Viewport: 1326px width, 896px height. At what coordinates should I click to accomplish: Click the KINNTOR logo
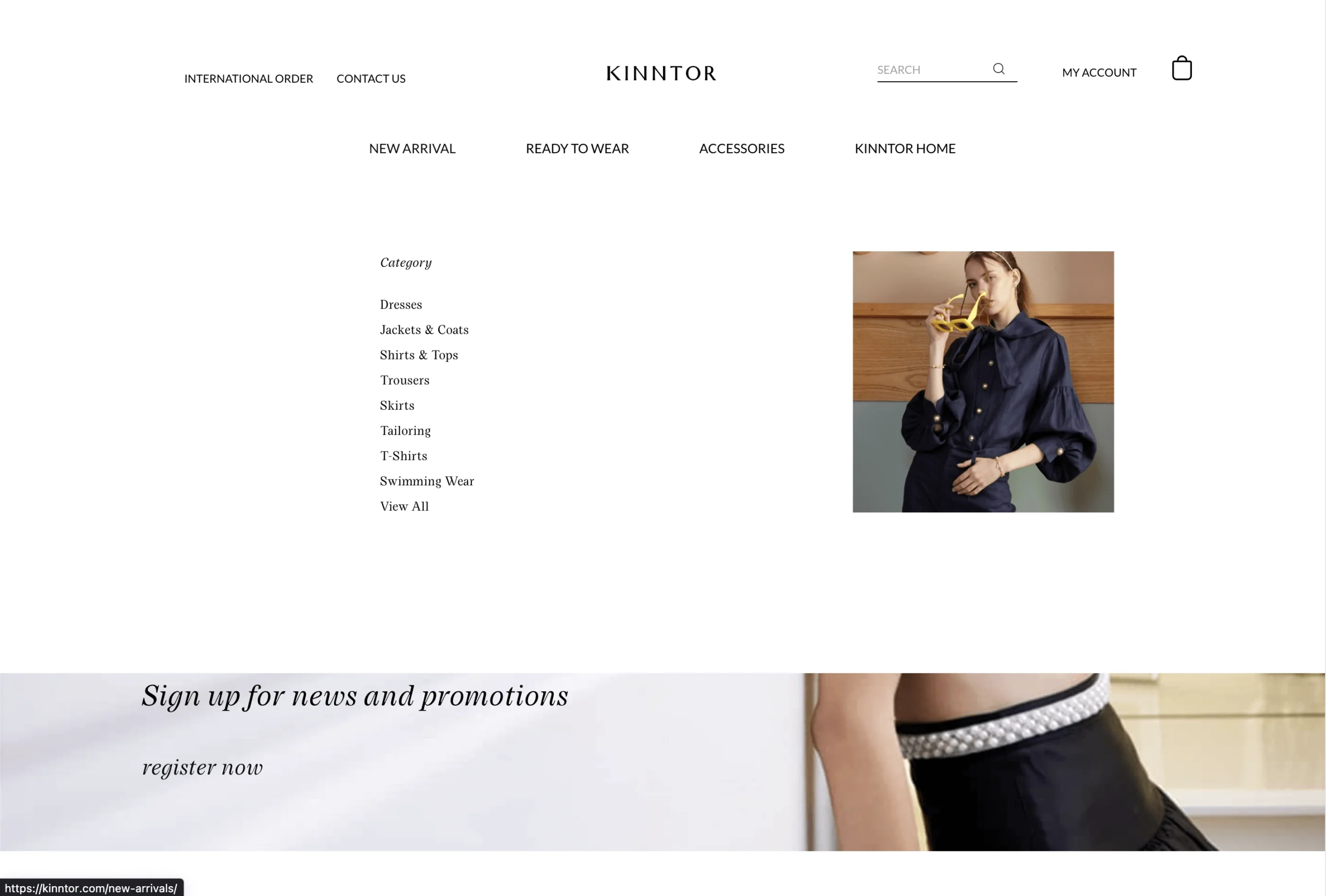click(661, 73)
